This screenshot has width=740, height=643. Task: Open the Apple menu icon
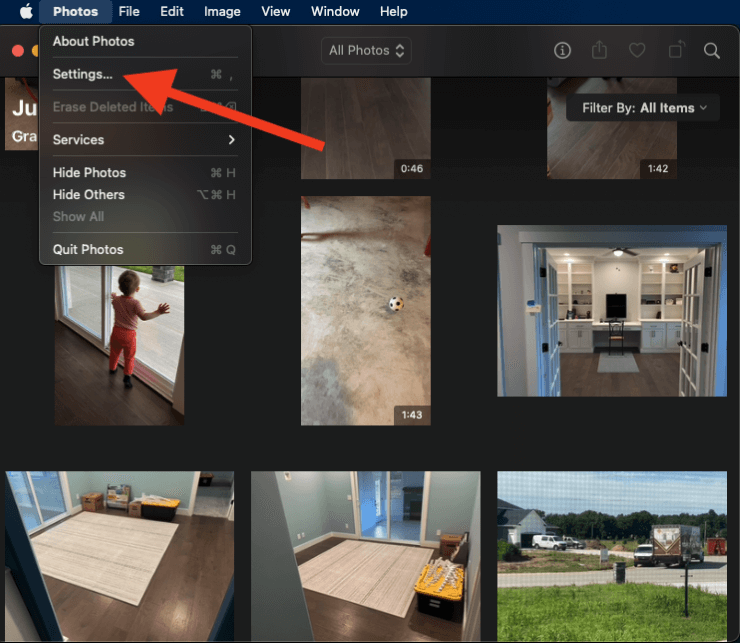tap(19, 12)
